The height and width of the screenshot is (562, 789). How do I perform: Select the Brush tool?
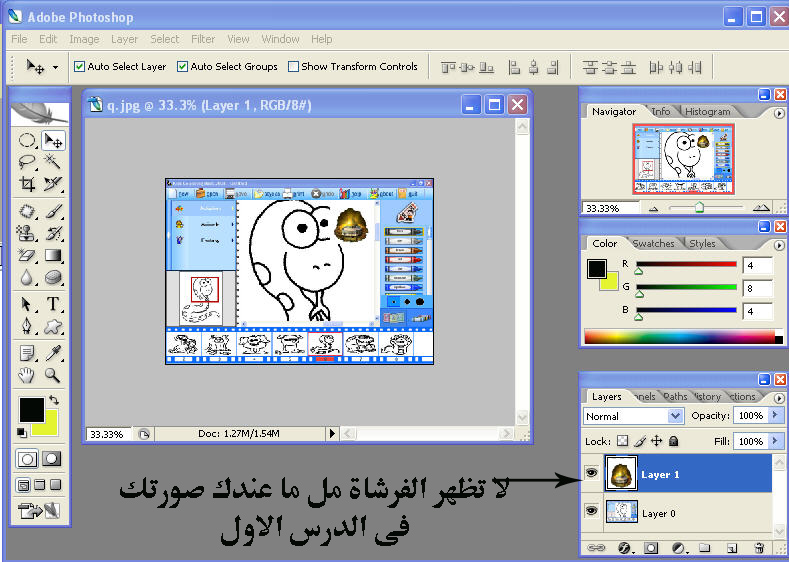tap(52, 211)
